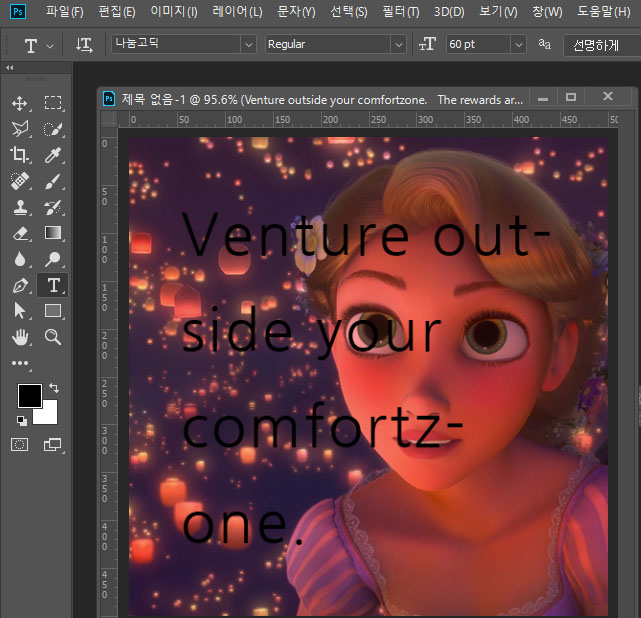641x618 pixels.
Task: Change the screen mode
Action: 53,444
